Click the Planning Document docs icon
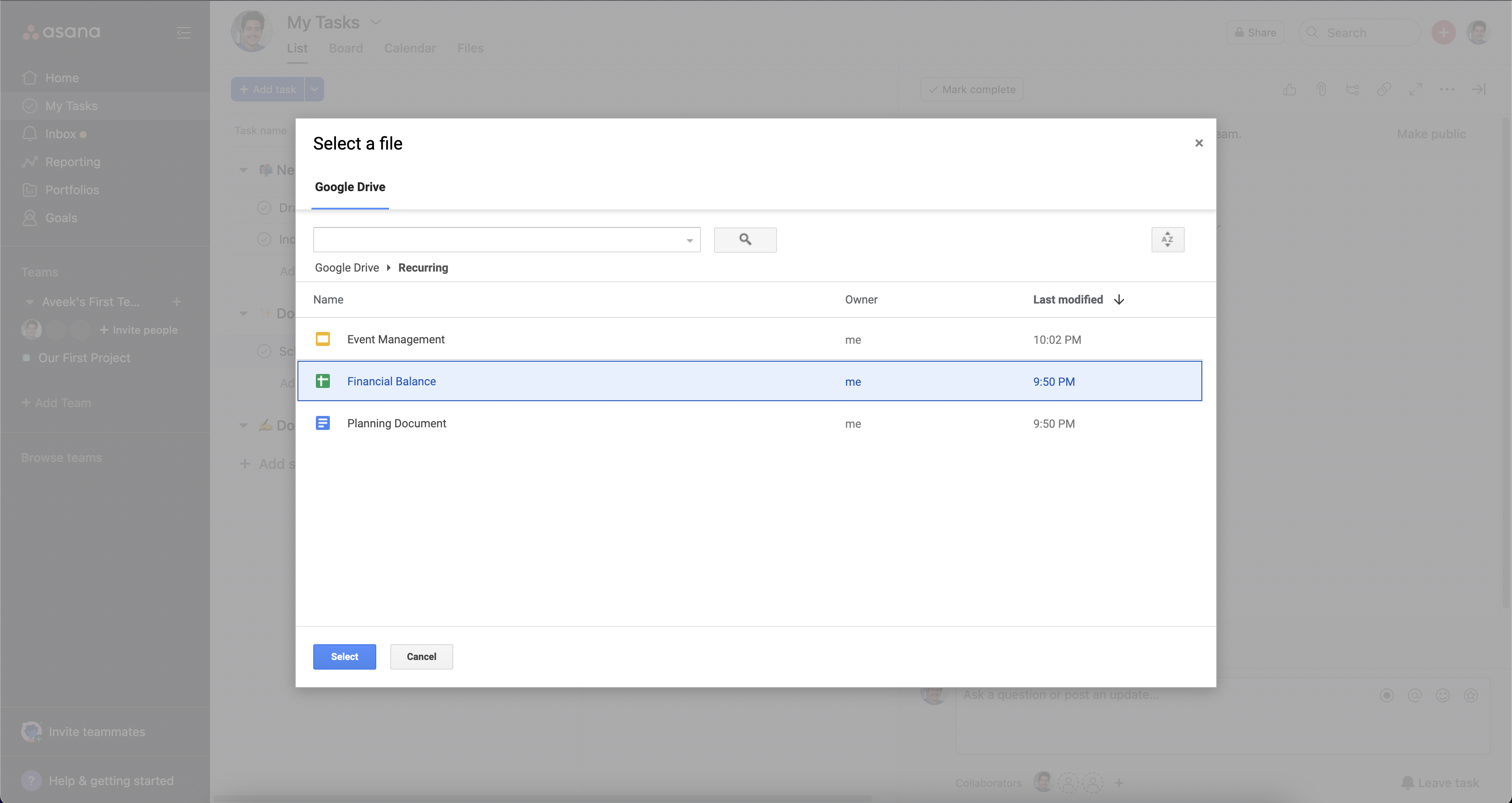 coord(322,423)
